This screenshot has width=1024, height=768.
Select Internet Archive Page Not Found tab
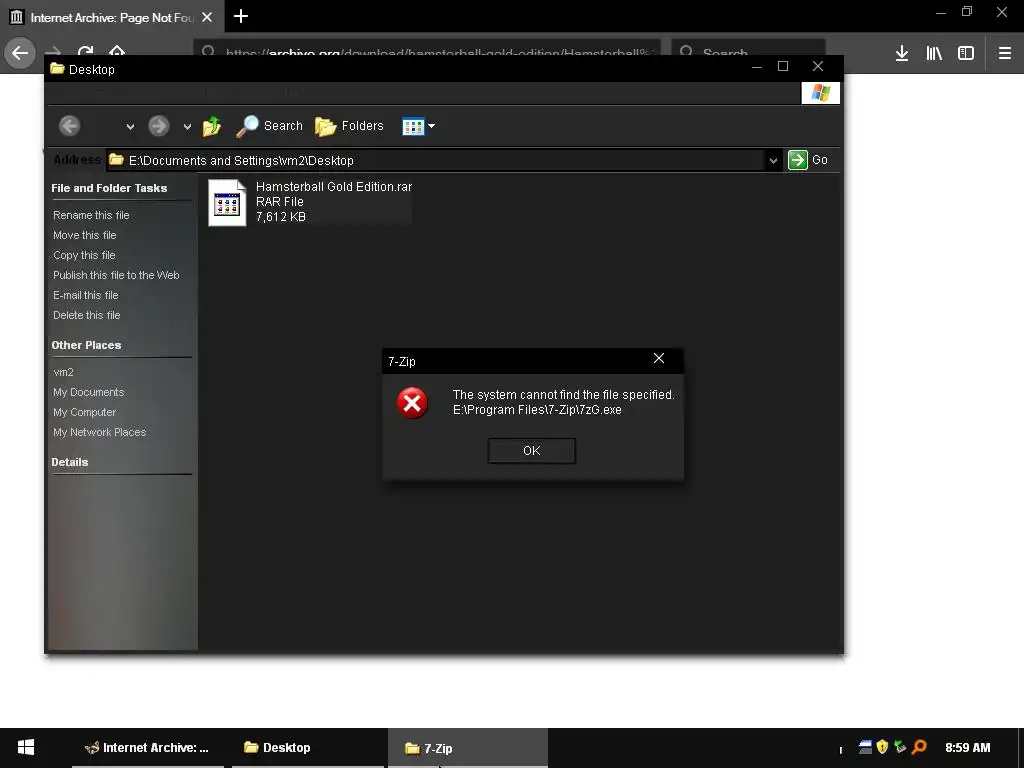point(112,17)
